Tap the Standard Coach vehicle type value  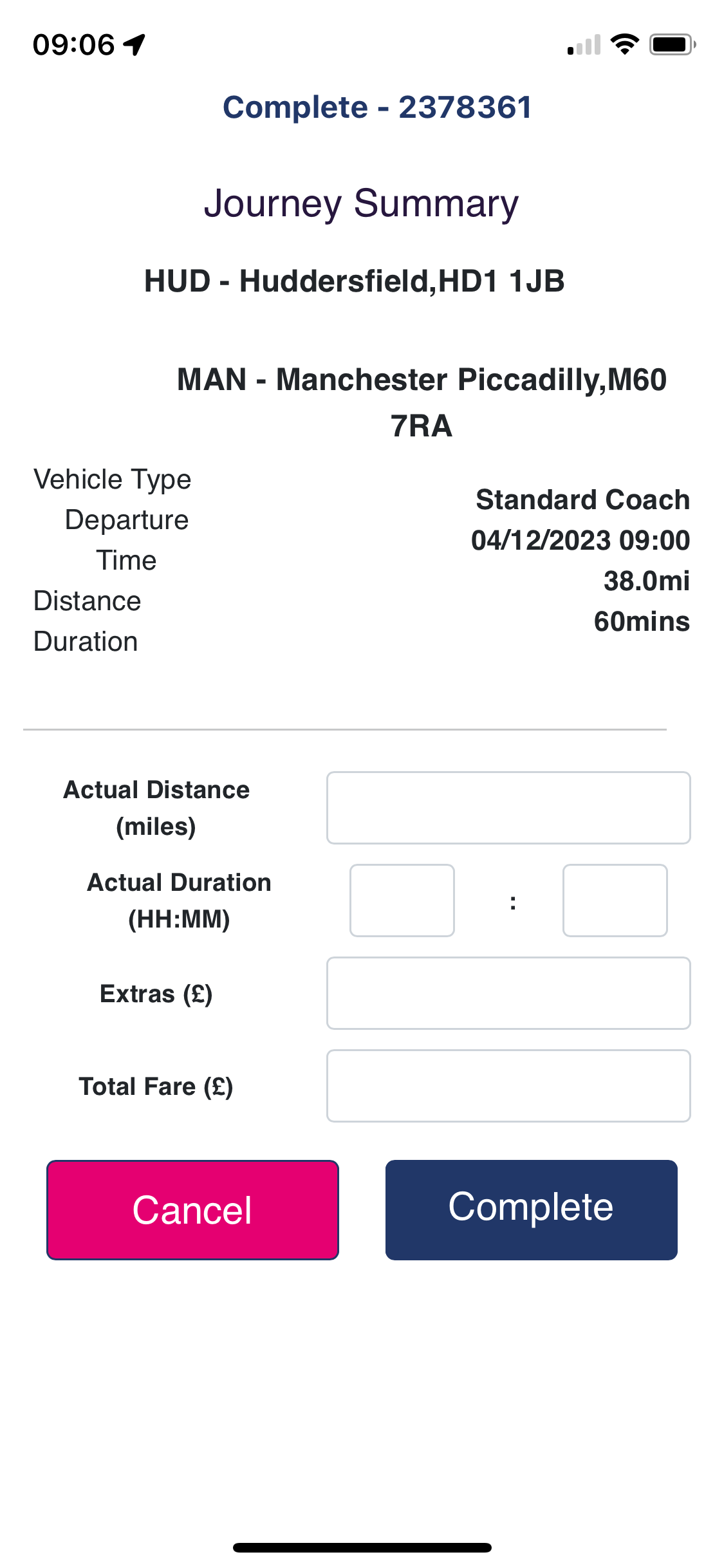point(582,500)
